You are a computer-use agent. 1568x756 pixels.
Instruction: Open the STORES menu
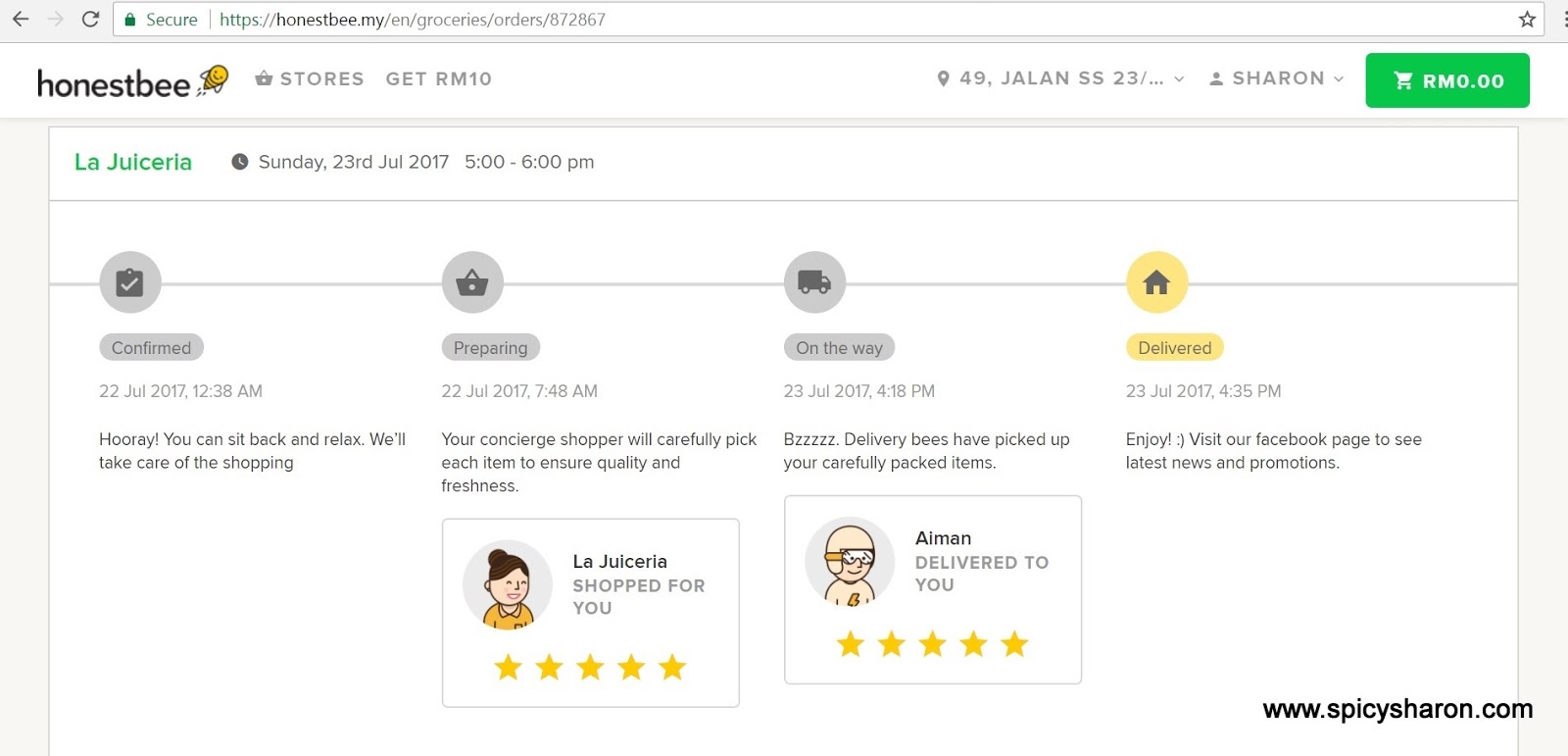(x=310, y=78)
